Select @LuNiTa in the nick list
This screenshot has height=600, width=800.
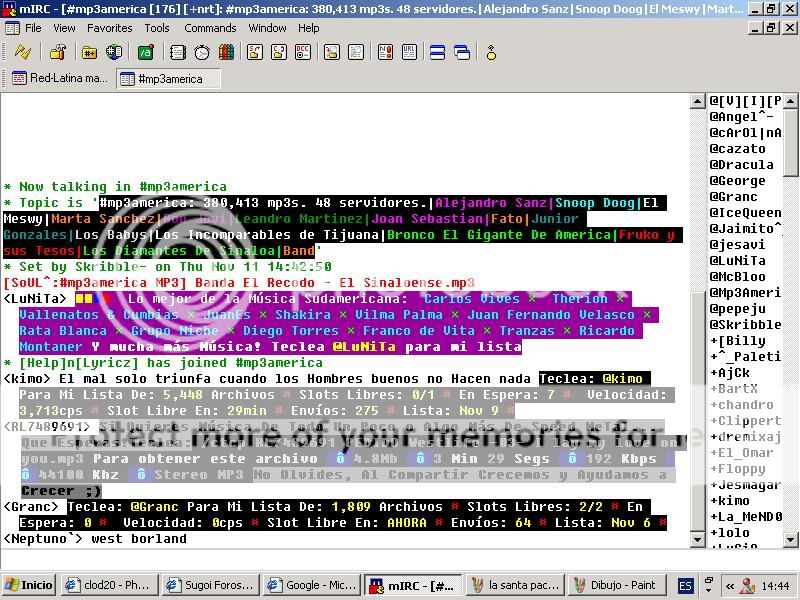737,261
